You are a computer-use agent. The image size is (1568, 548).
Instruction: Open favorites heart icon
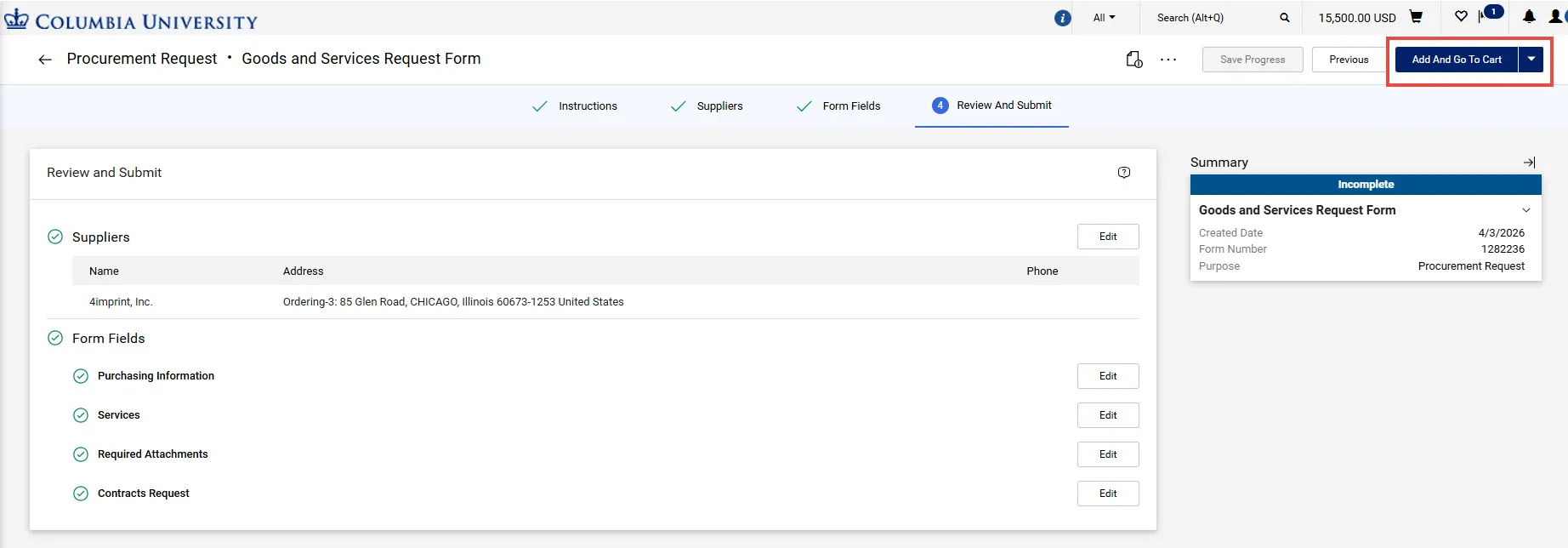click(x=1461, y=16)
